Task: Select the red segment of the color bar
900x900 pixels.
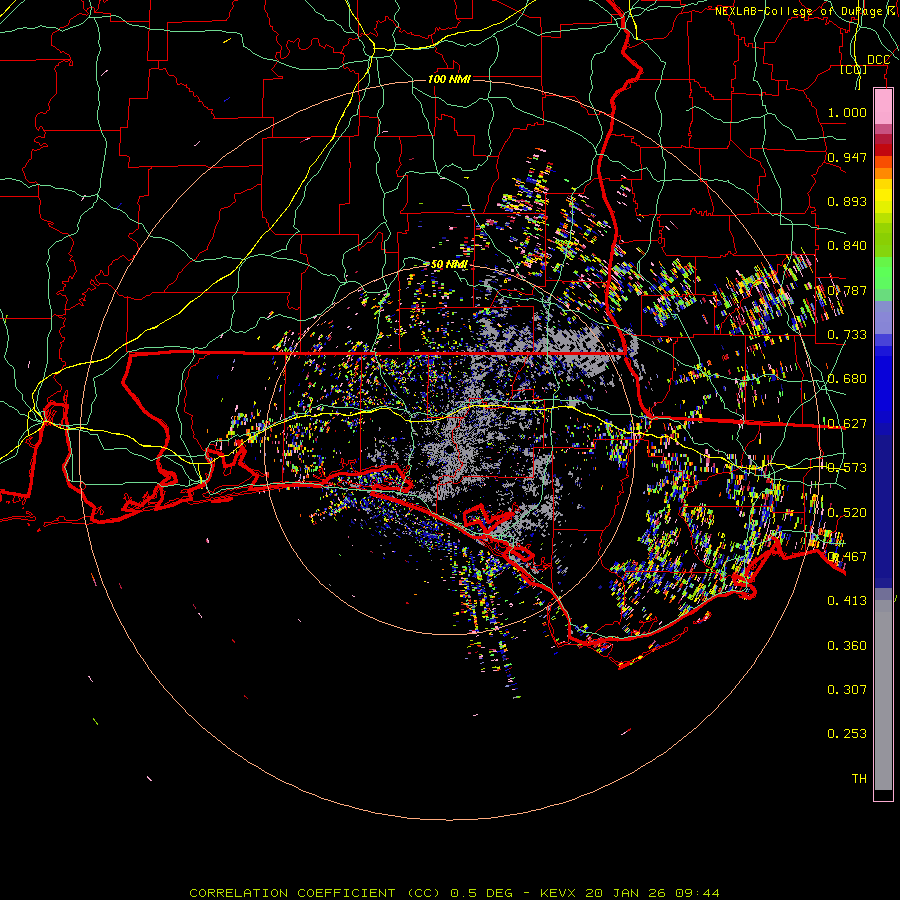Action: coord(883,150)
